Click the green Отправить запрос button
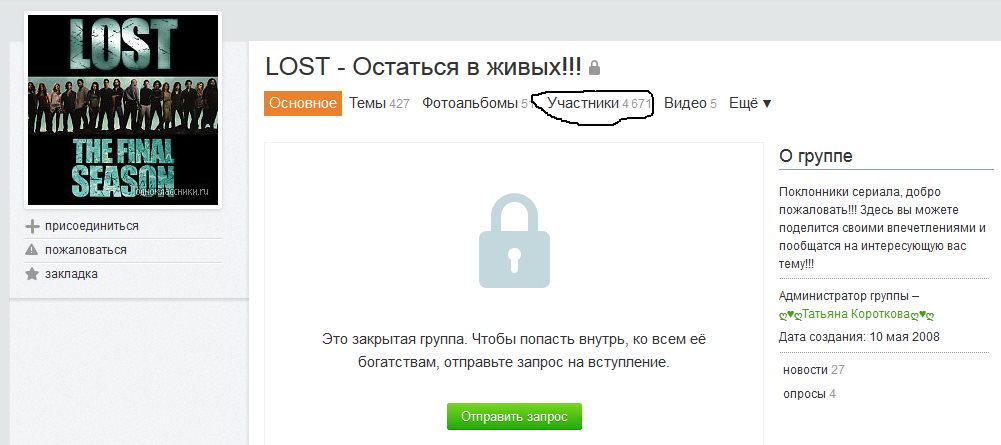Screen dimensions: 1001x445 click(514, 416)
